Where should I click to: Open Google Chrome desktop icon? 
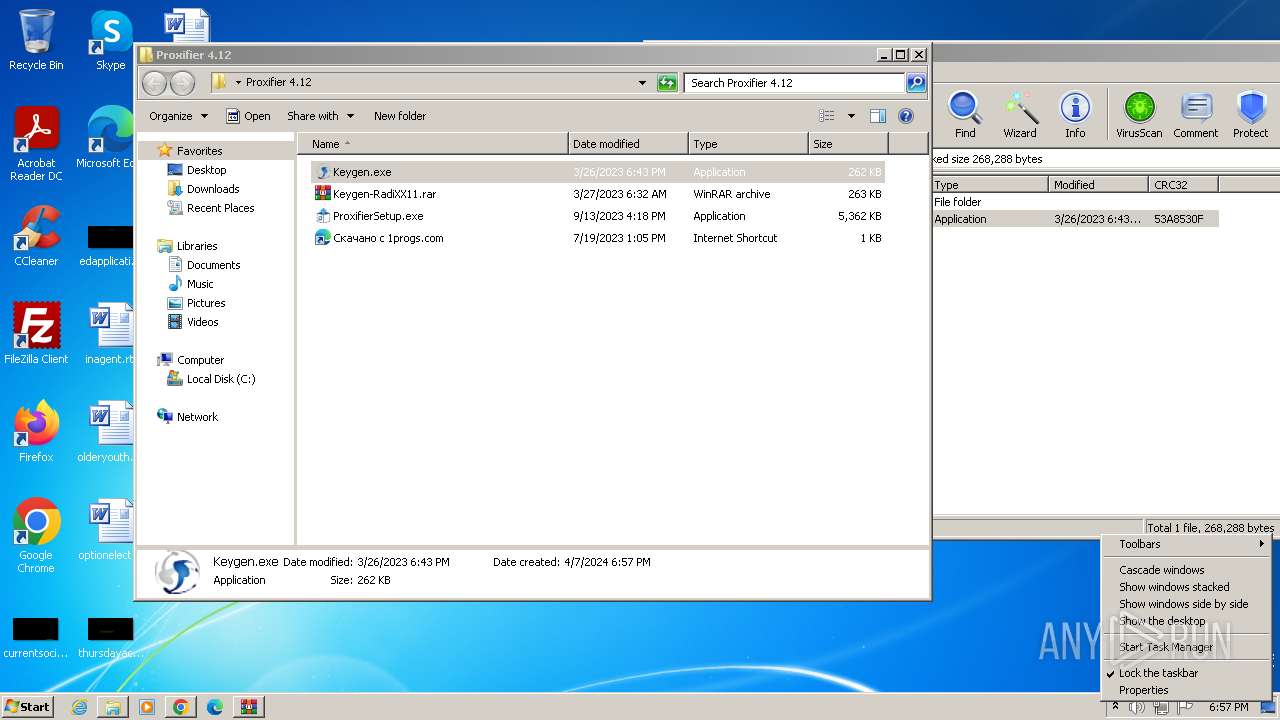36,535
